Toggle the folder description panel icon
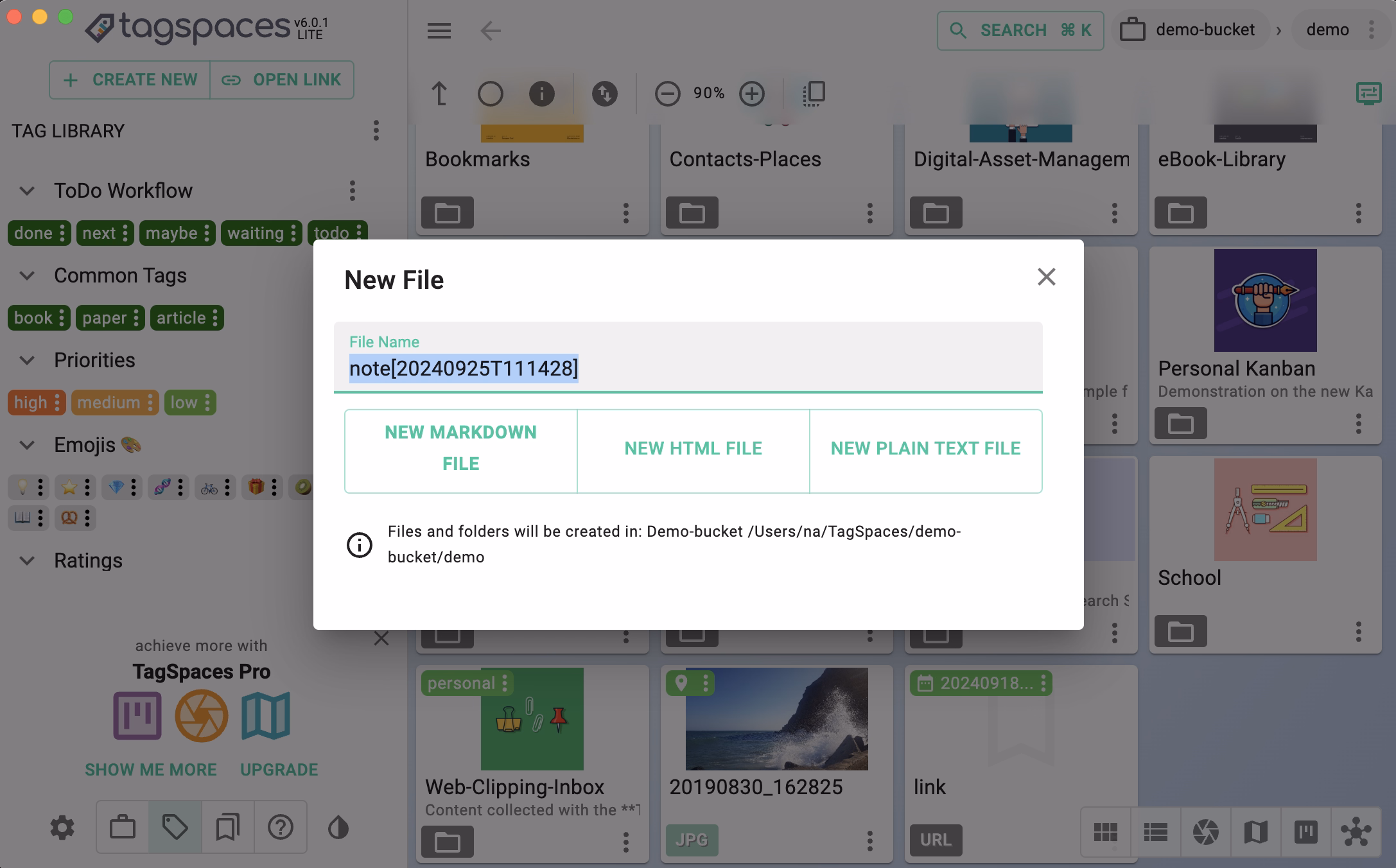The height and width of the screenshot is (868, 1396). [1368, 94]
